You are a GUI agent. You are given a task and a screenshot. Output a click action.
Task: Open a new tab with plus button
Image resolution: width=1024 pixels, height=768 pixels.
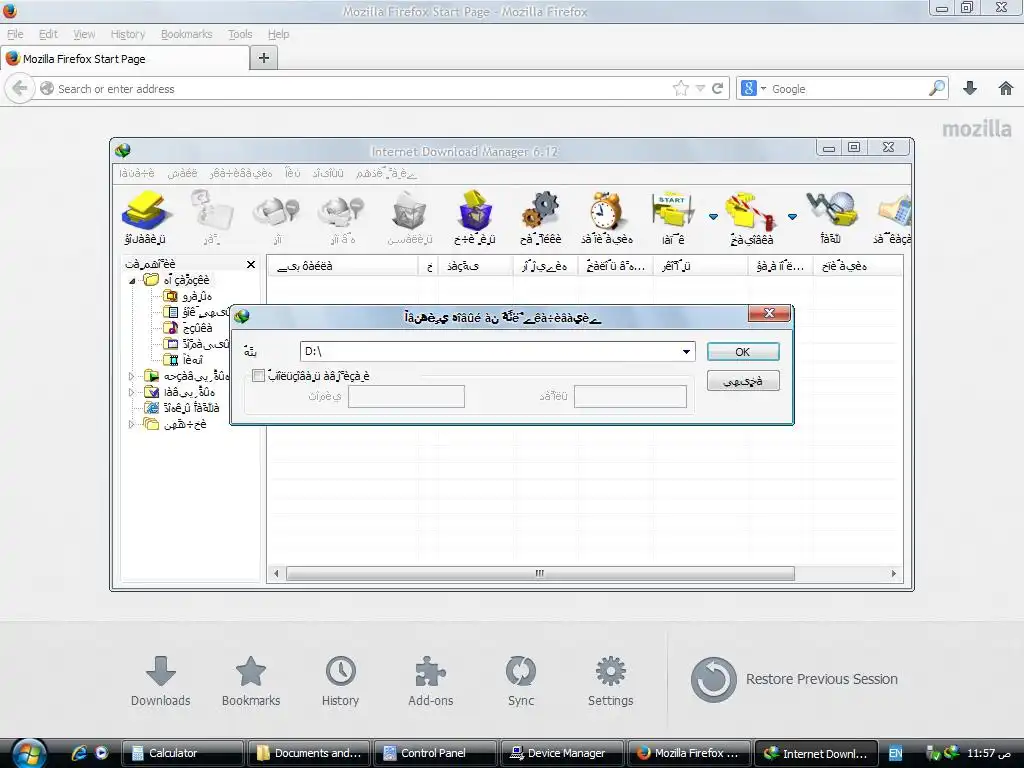click(x=264, y=58)
